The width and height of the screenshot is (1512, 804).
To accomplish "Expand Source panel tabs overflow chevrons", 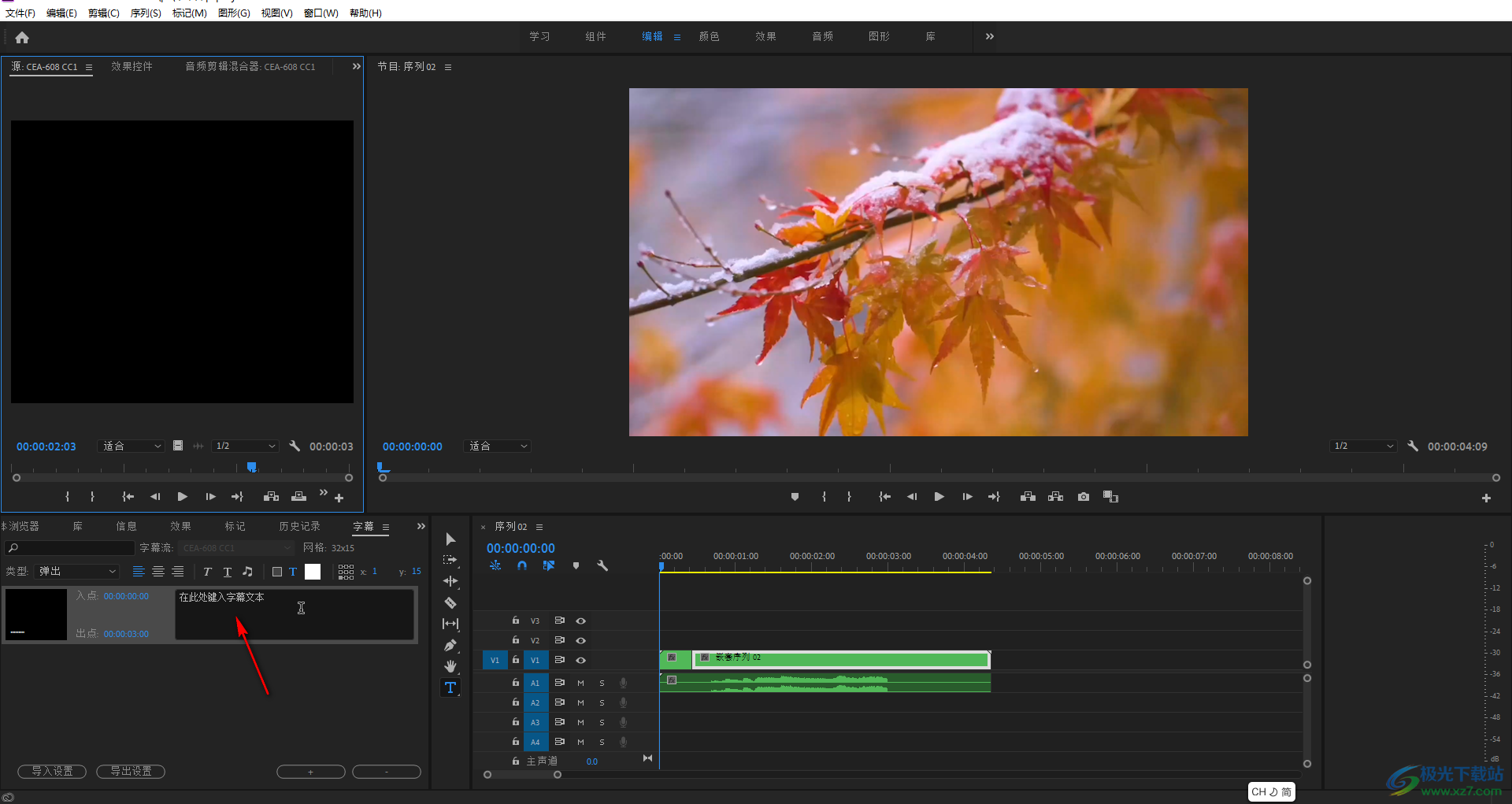I will click(x=357, y=66).
